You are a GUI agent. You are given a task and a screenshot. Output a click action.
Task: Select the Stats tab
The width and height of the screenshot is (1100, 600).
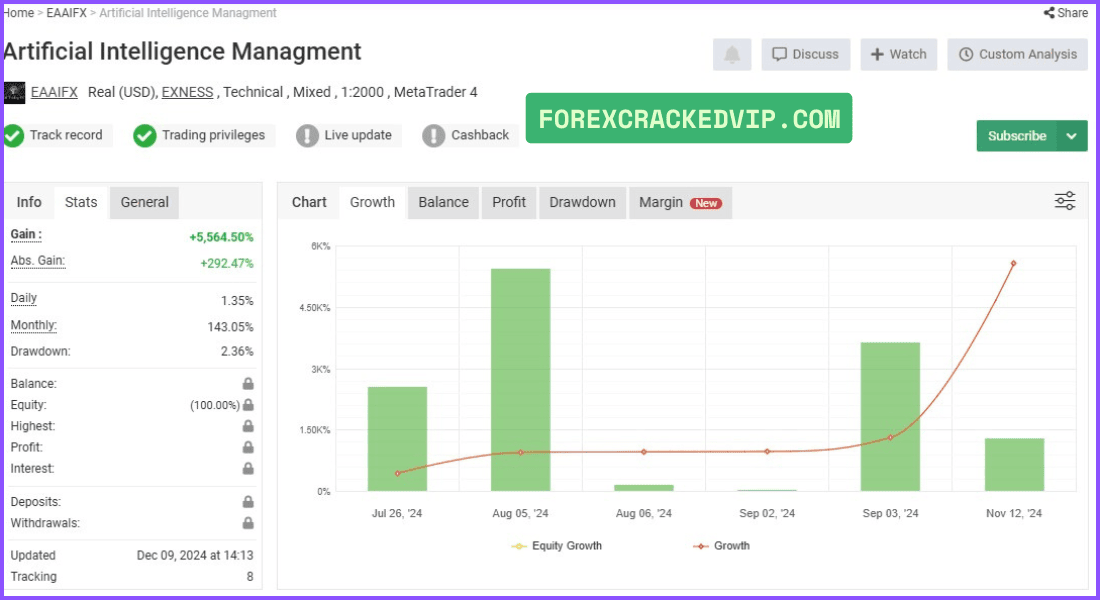click(81, 203)
